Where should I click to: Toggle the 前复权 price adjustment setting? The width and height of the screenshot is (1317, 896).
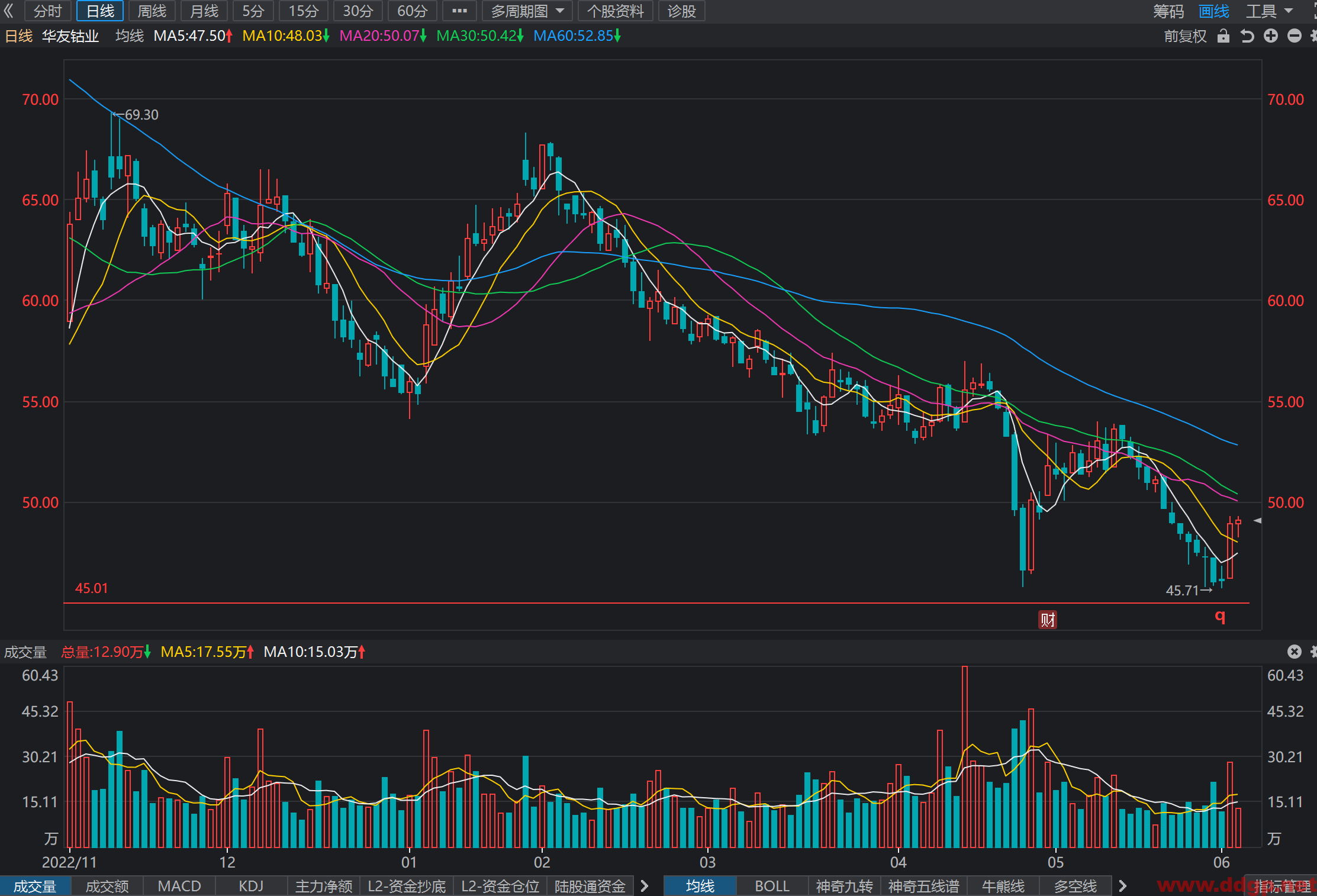pos(1185,36)
